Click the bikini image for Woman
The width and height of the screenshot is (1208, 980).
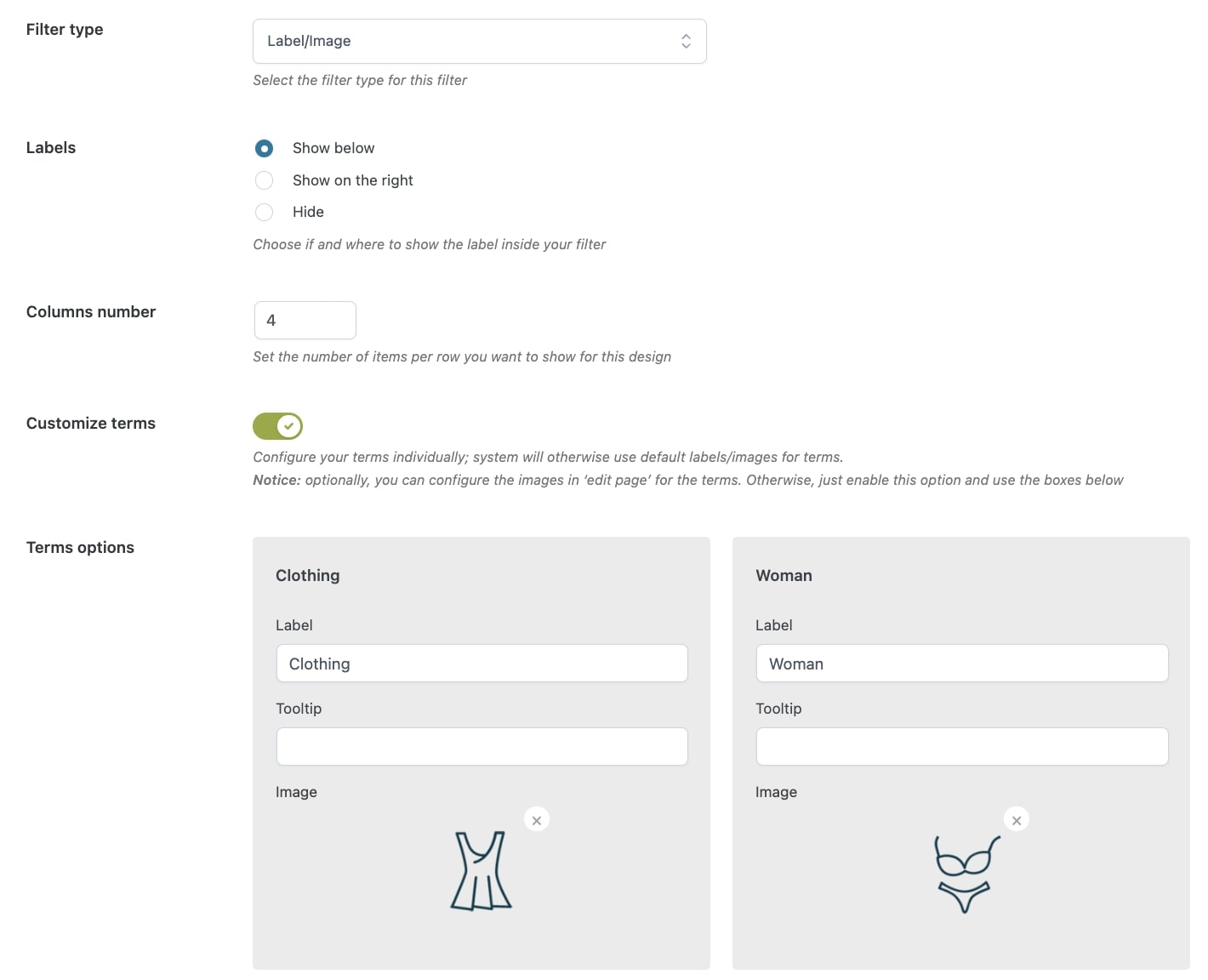point(966,874)
